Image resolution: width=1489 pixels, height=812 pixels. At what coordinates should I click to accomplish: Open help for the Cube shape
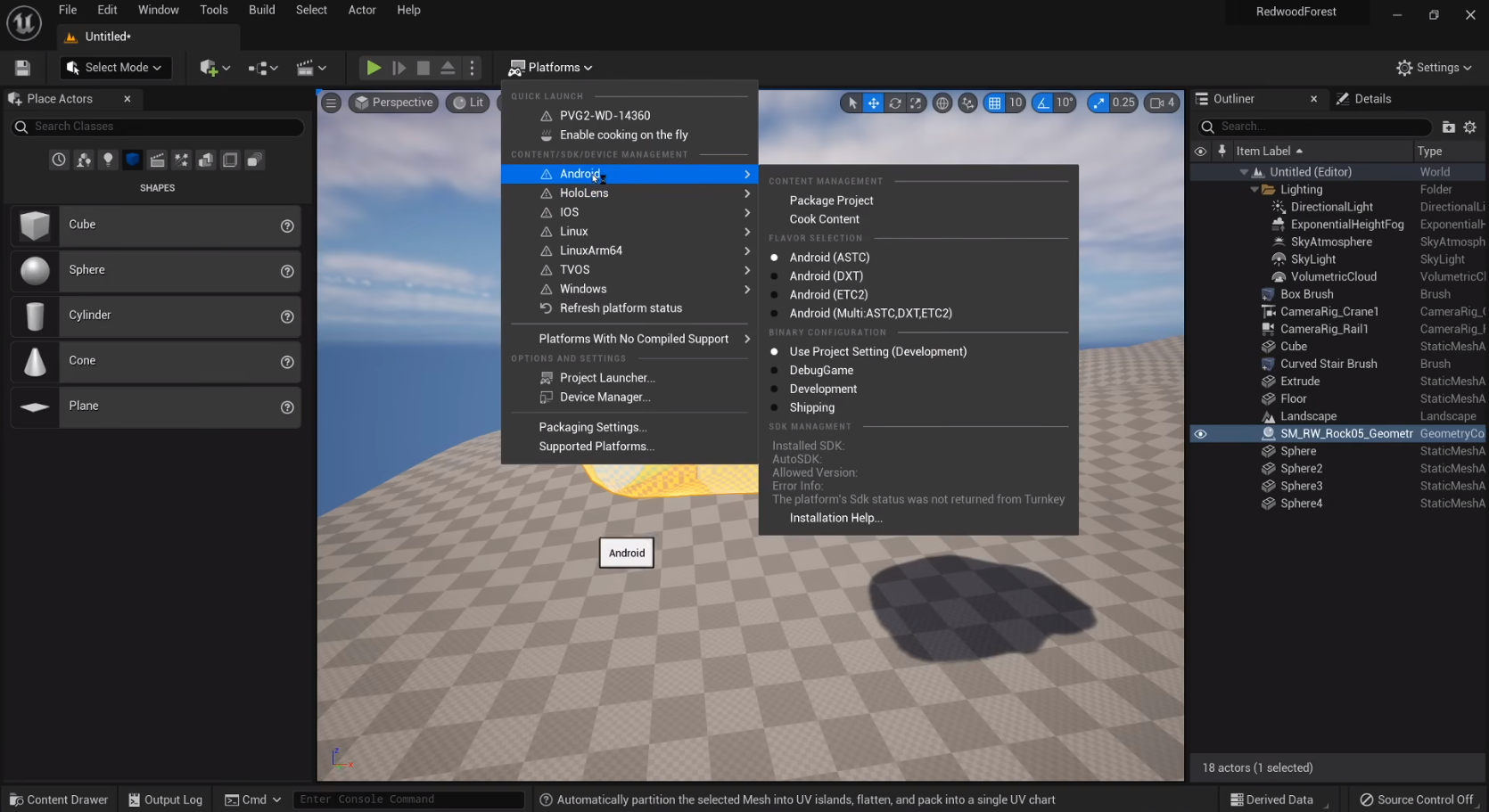pos(287,226)
